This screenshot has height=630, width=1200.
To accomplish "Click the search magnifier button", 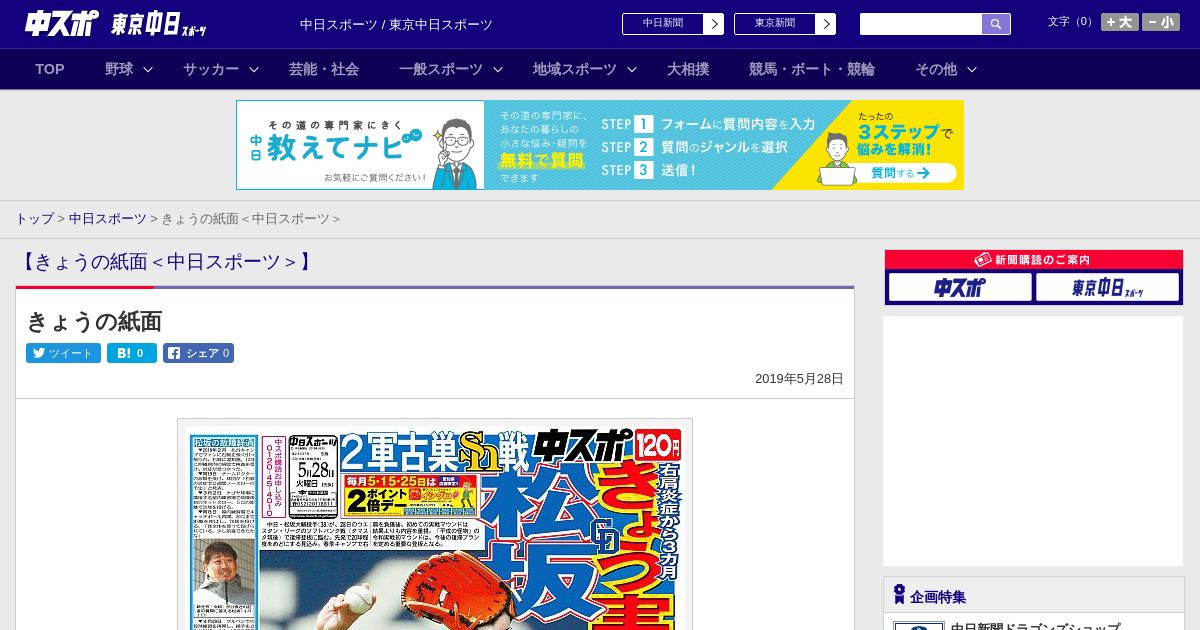I will pyautogui.click(x=996, y=24).
